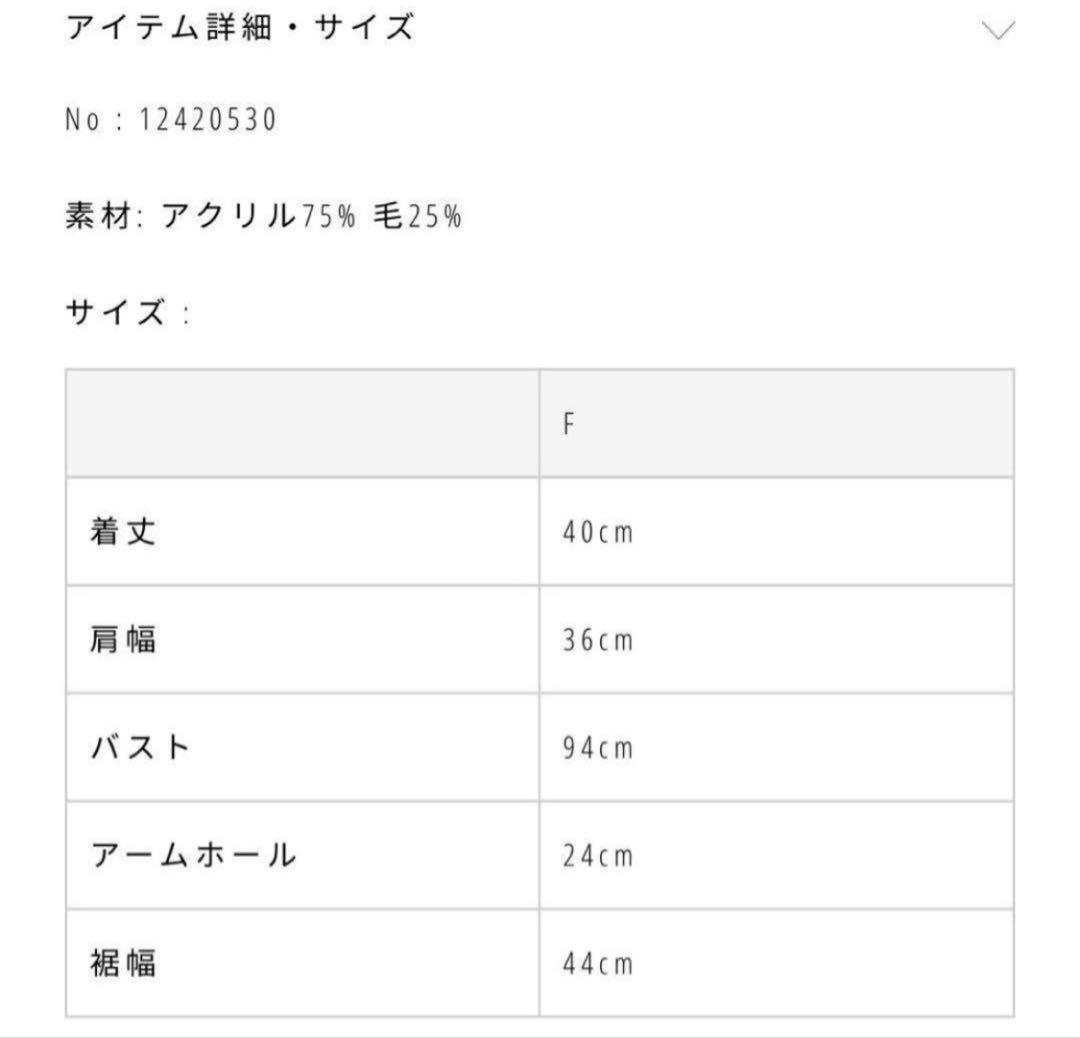Image resolution: width=1080 pixels, height=1038 pixels.
Task: Select the アームホール row label
Action: click(x=193, y=856)
